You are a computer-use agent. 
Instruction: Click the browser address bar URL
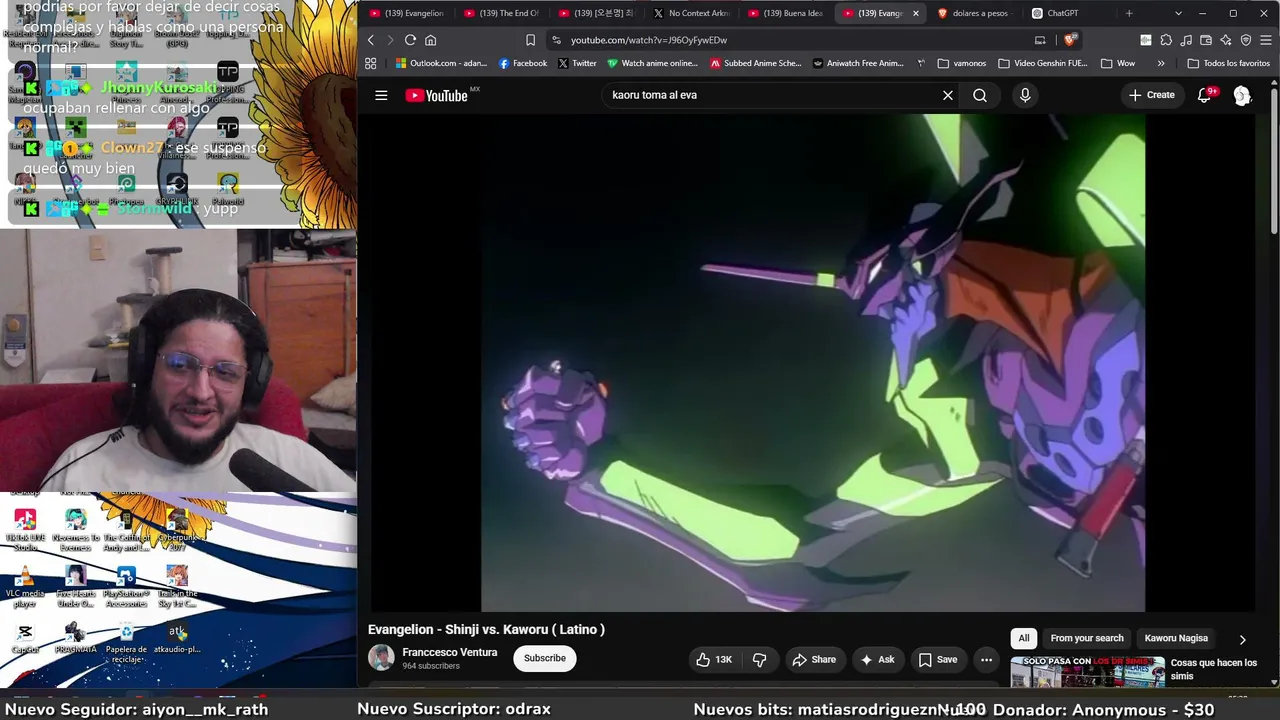click(649, 40)
